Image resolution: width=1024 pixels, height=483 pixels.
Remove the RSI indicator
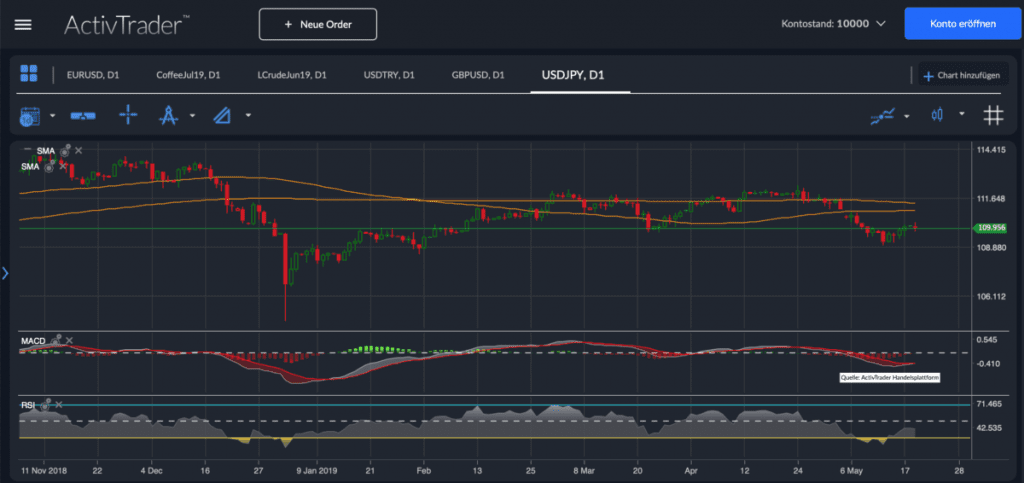click(59, 405)
